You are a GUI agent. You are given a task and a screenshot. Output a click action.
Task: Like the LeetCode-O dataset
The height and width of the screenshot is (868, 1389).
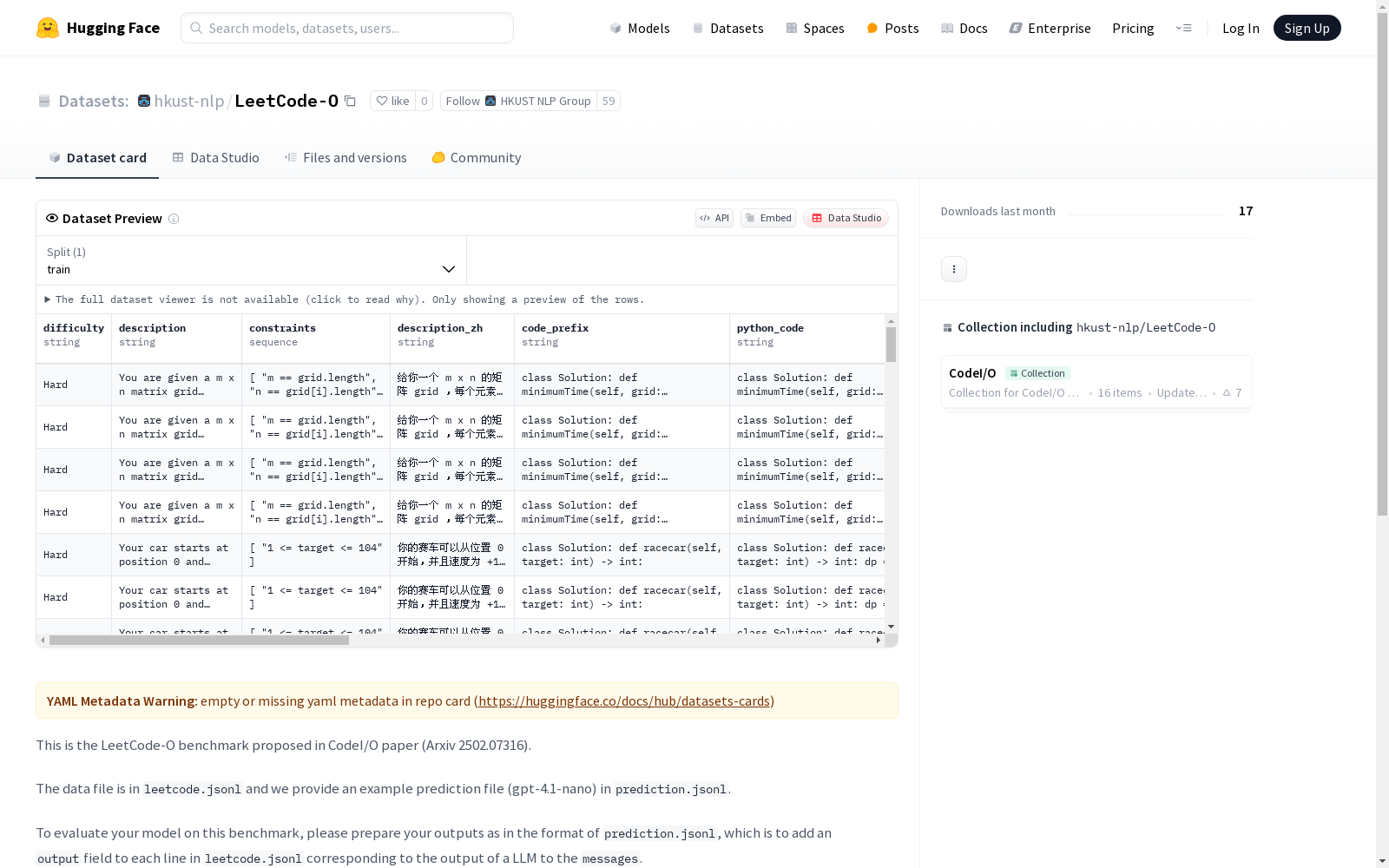point(392,101)
